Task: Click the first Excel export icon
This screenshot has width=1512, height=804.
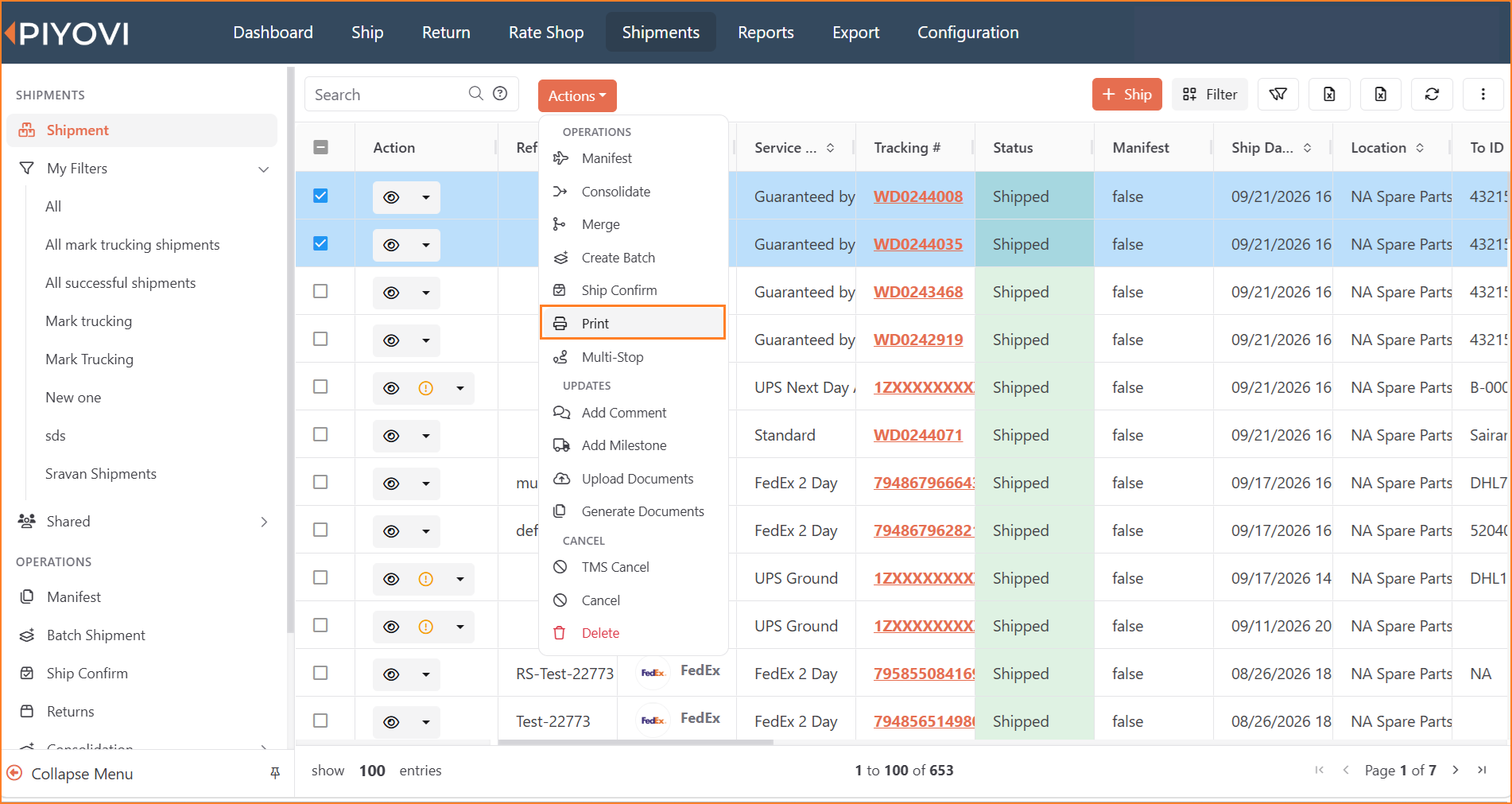Action: pyautogui.click(x=1329, y=95)
